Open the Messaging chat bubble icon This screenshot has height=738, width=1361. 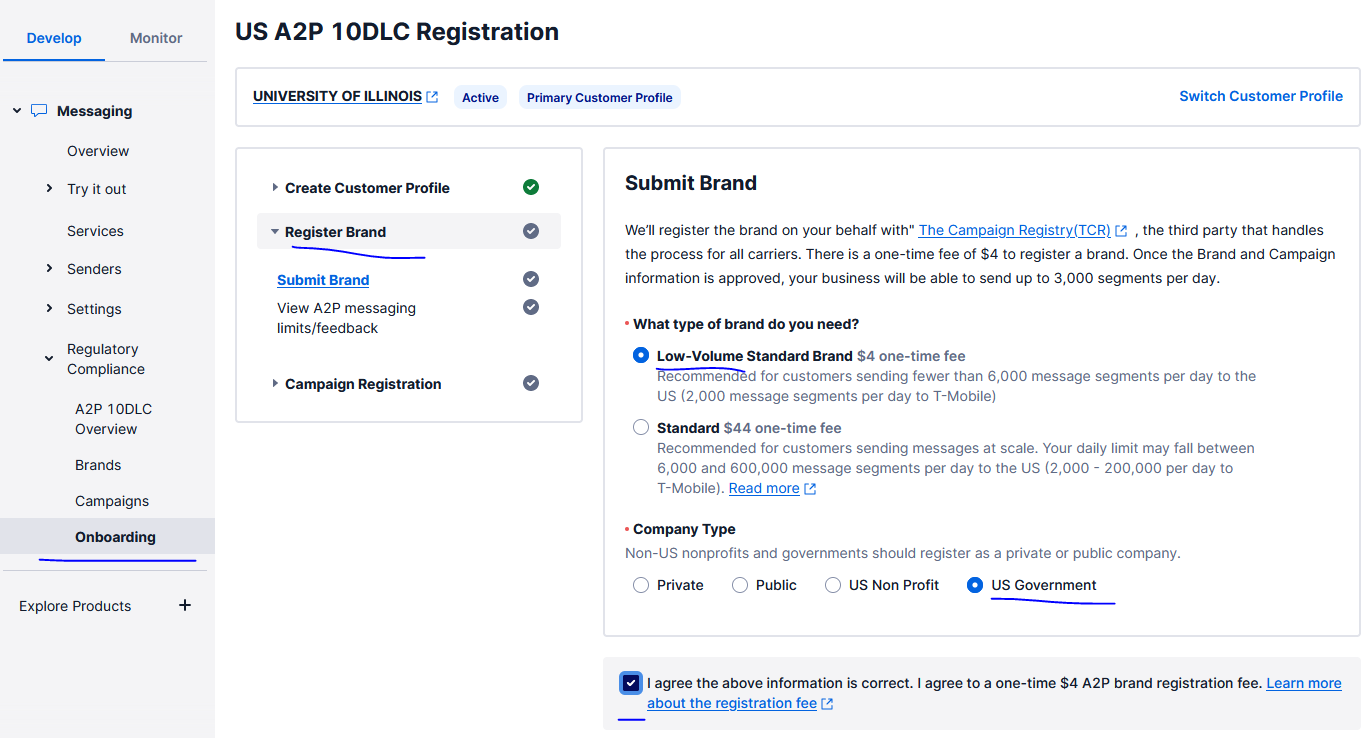coord(38,110)
